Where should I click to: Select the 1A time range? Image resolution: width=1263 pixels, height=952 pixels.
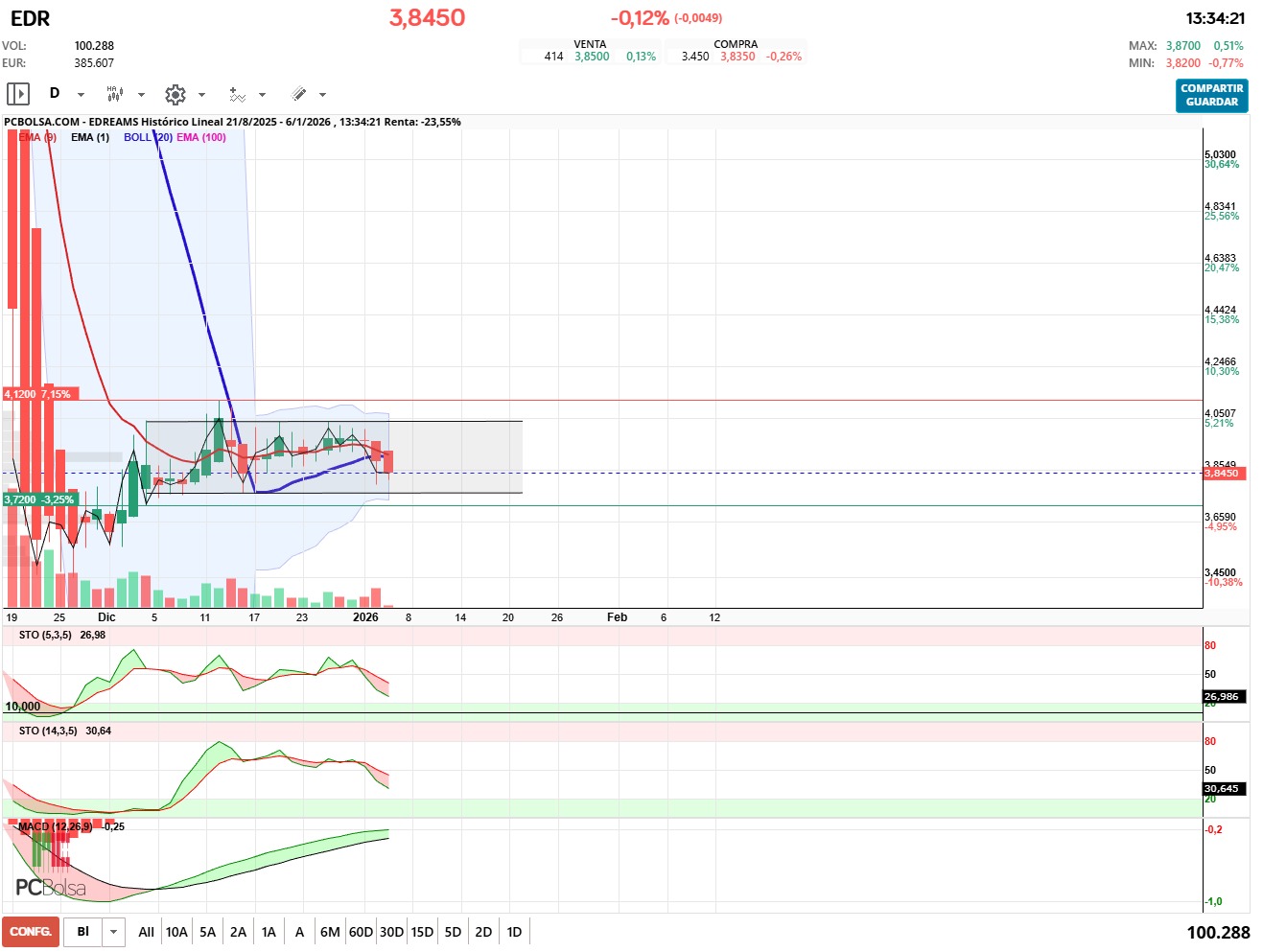click(269, 932)
